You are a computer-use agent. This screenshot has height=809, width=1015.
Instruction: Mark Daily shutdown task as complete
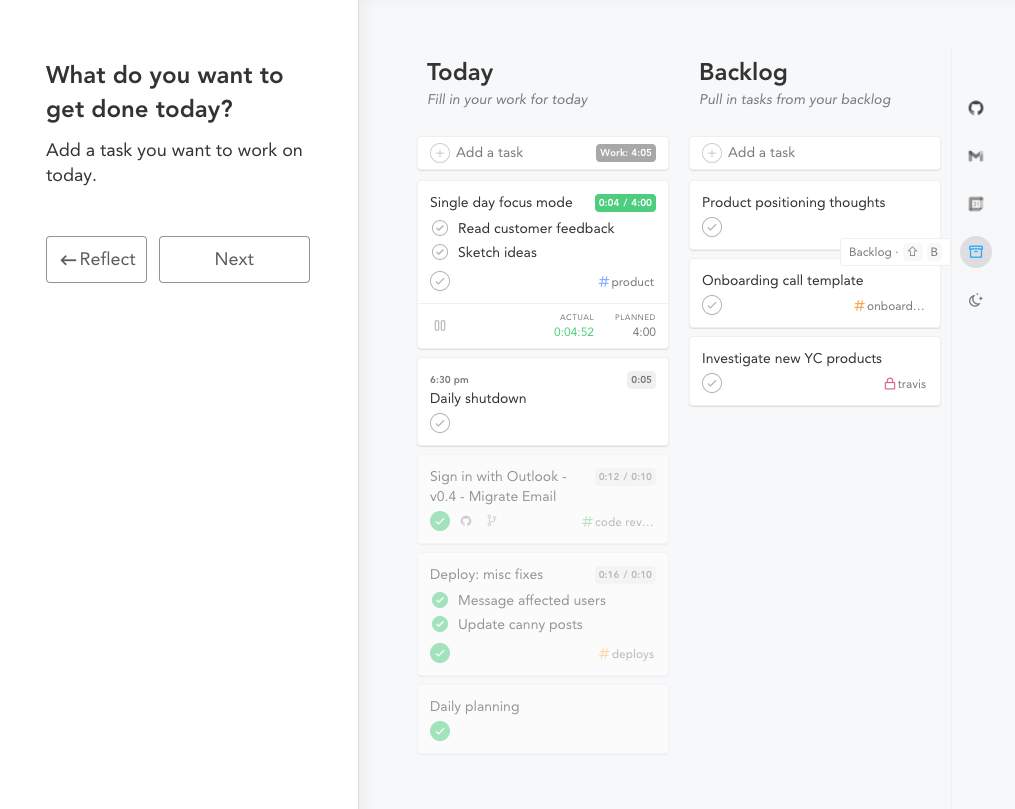pyautogui.click(x=440, y=423)
